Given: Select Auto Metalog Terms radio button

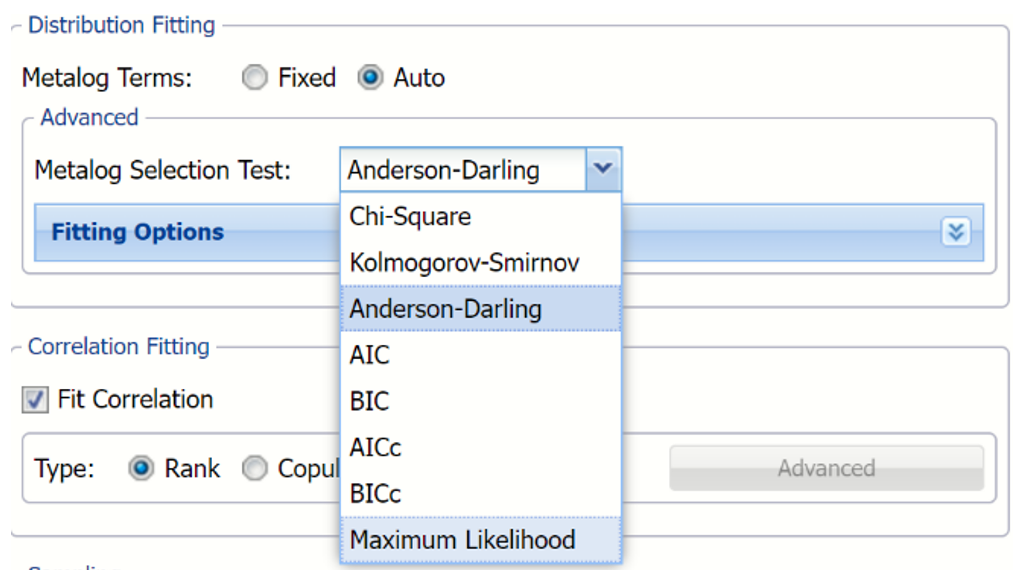Looking at the screenshot, I should (370, 78).
